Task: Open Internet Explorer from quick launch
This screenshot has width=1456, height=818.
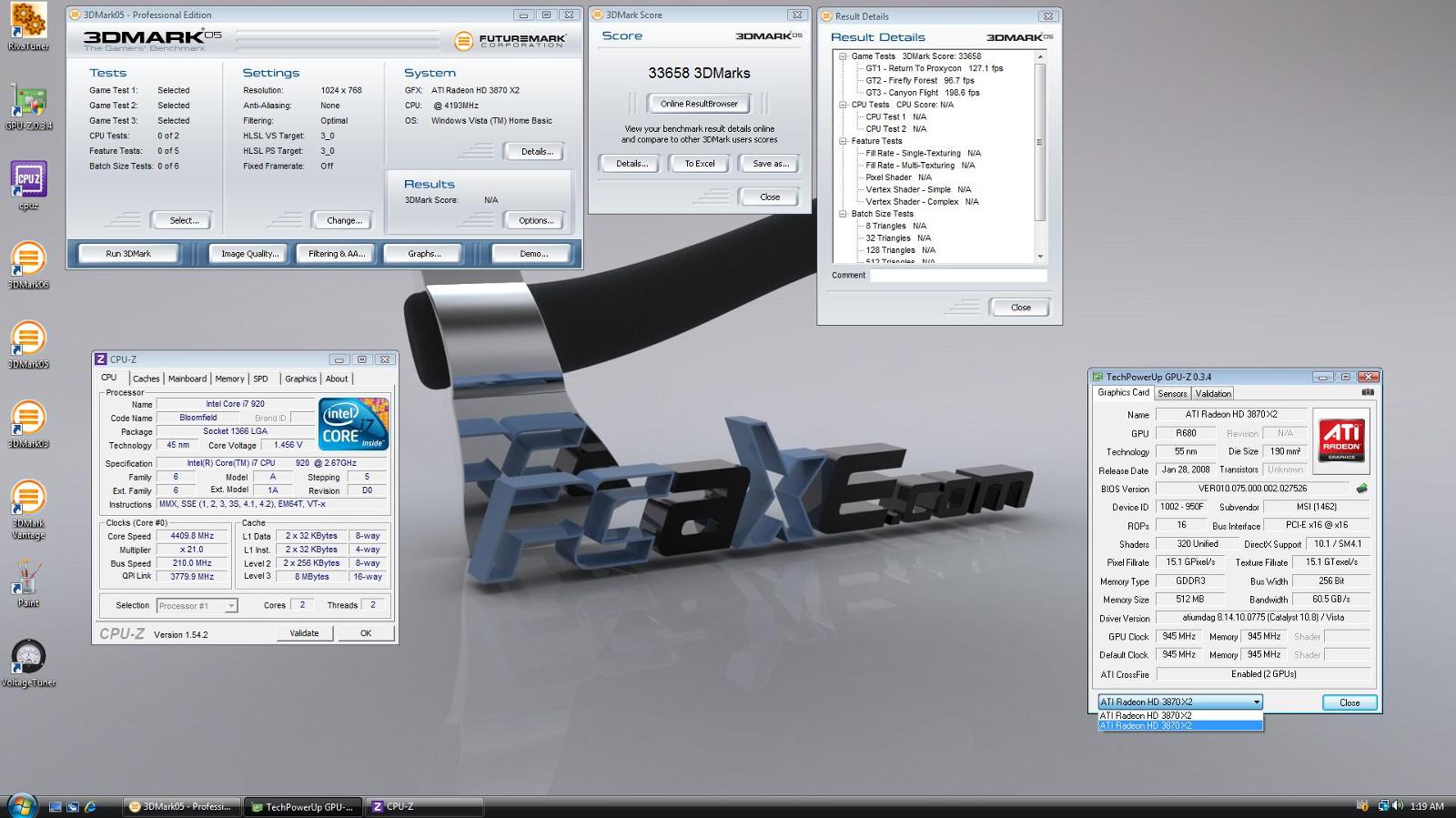Action: click(x=90, y=806)
